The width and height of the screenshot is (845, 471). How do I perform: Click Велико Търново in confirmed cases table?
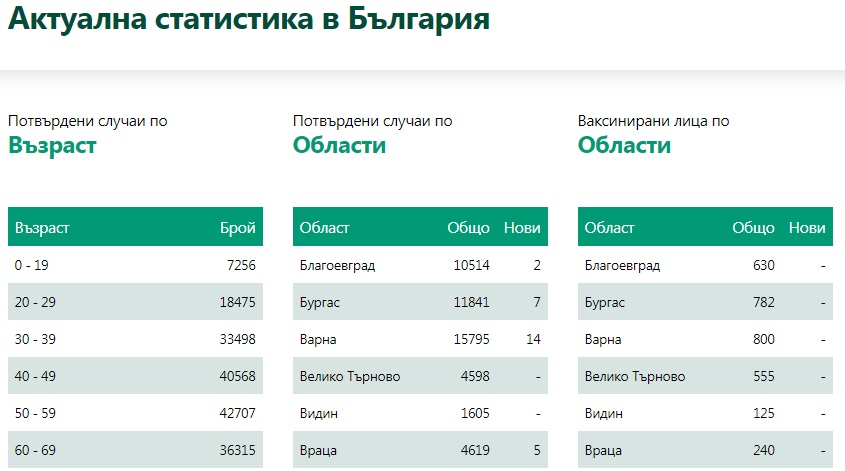click(x=350, y=376)
